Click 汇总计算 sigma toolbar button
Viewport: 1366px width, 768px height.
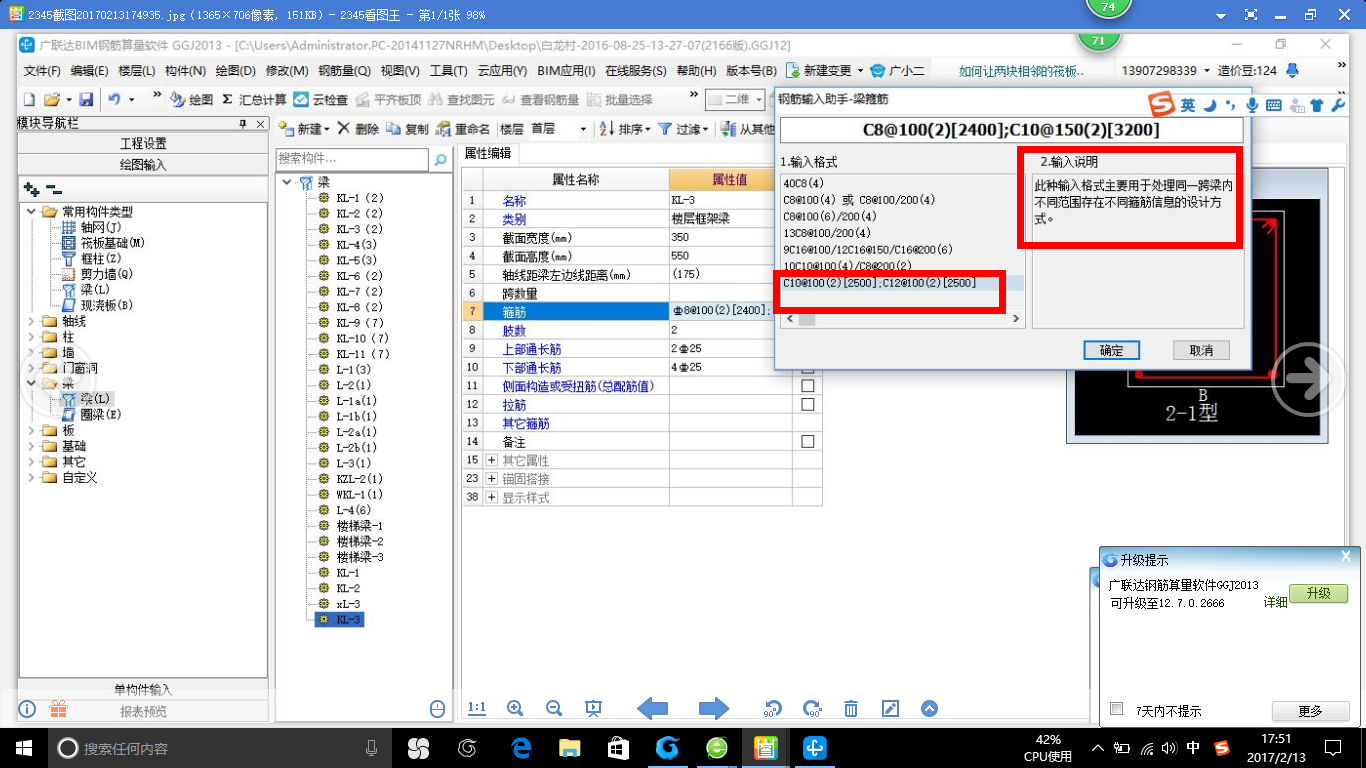pos(254,100)
